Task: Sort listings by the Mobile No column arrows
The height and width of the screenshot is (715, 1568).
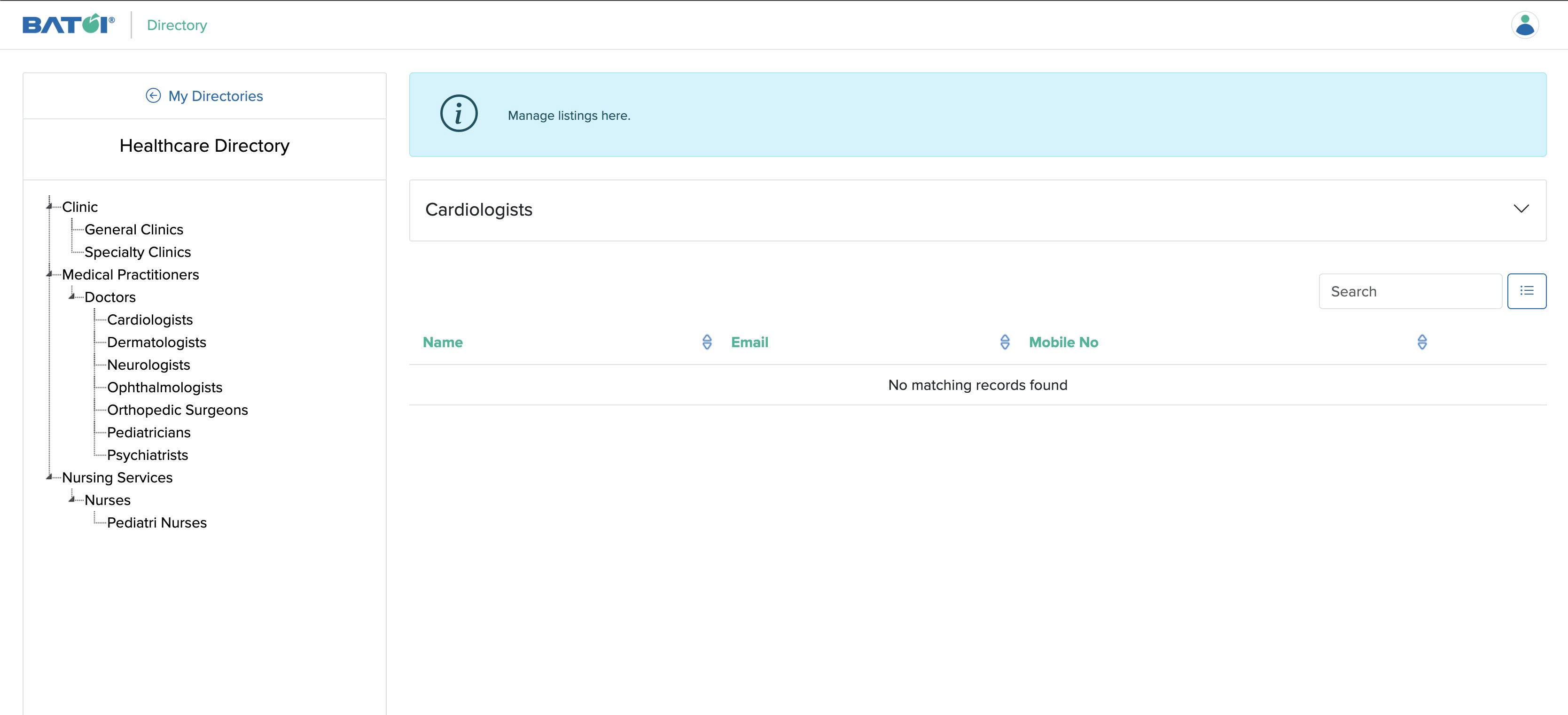Action: click(1422, 342)
